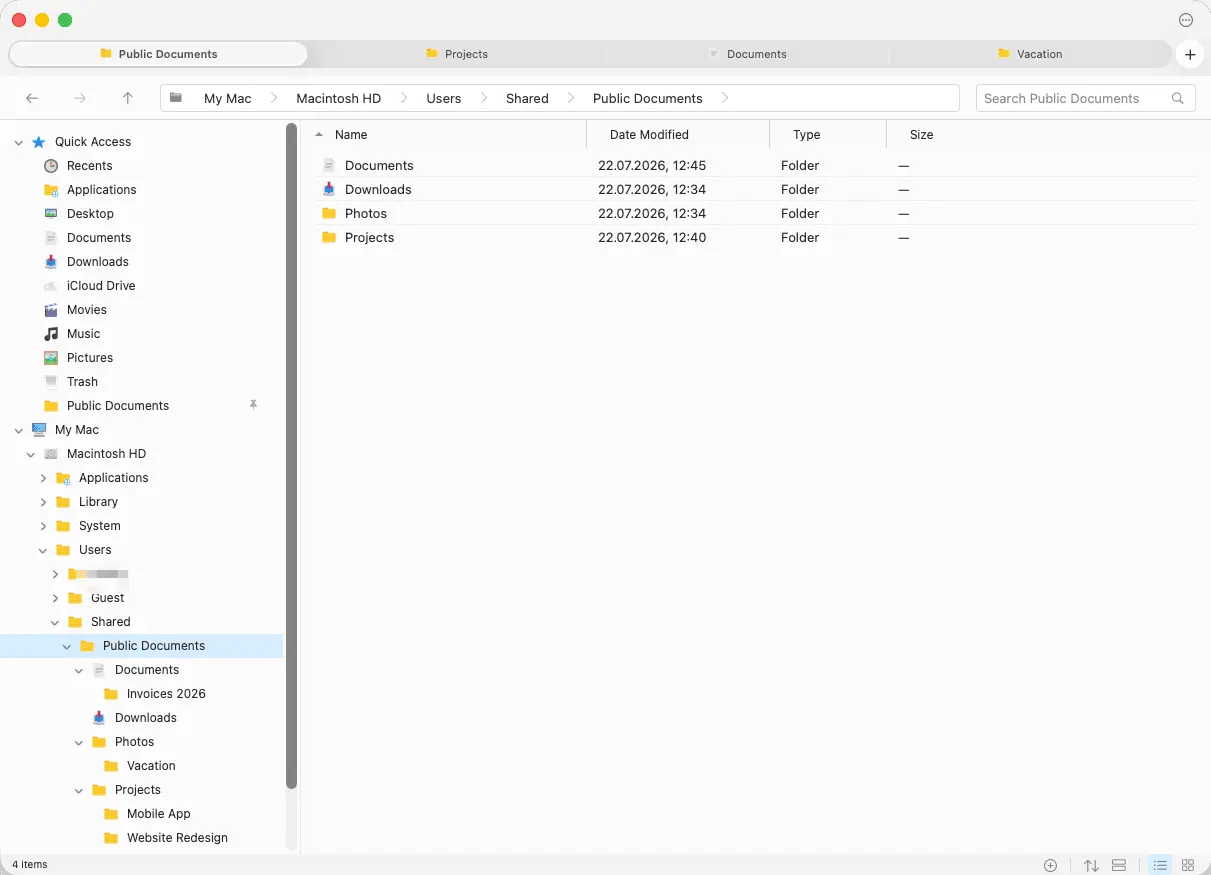The height and width of the screenshot is (875, 1211).
Task: Sort by the Size column header
Action: 922,134
